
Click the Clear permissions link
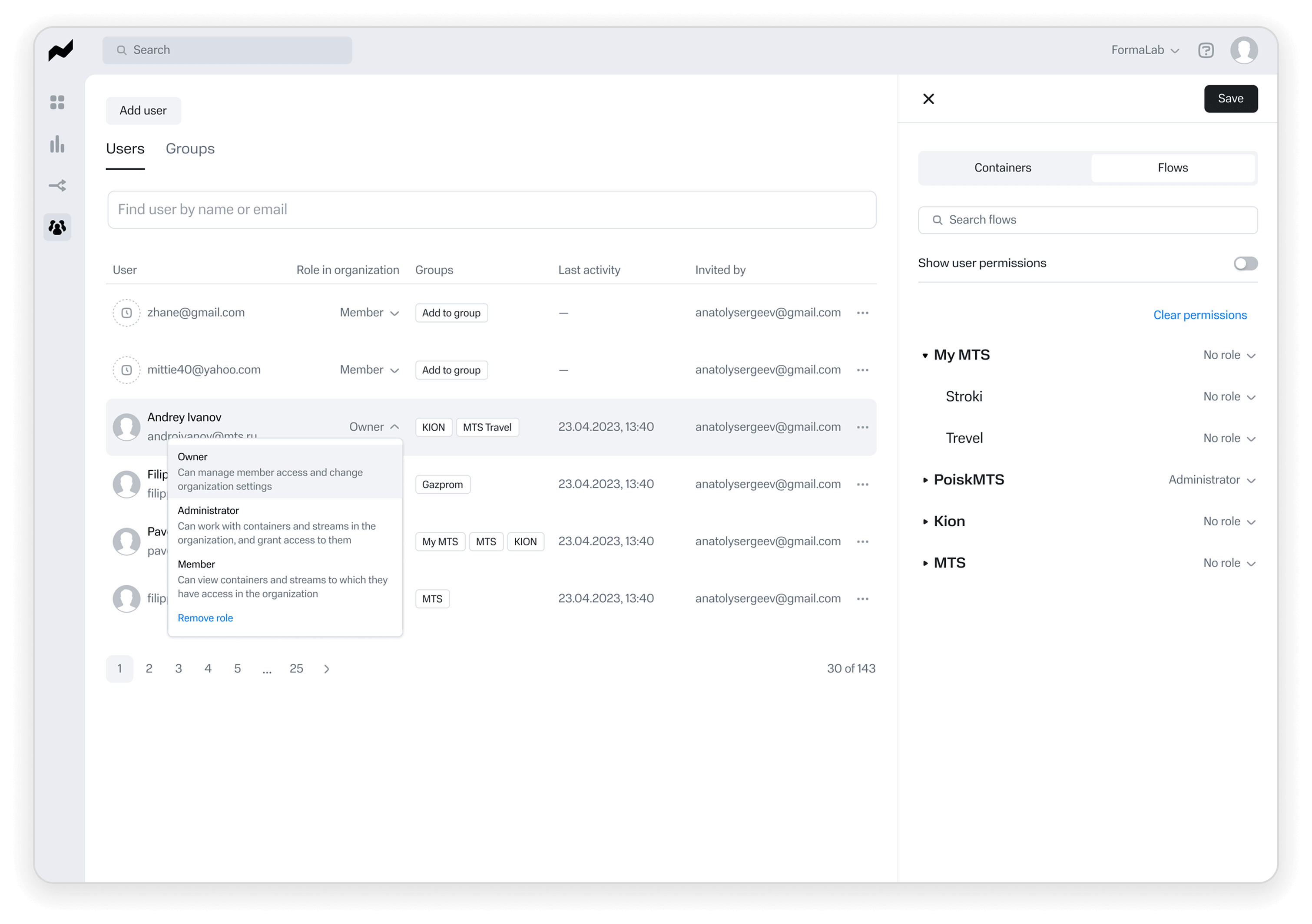pos(1200,315)
